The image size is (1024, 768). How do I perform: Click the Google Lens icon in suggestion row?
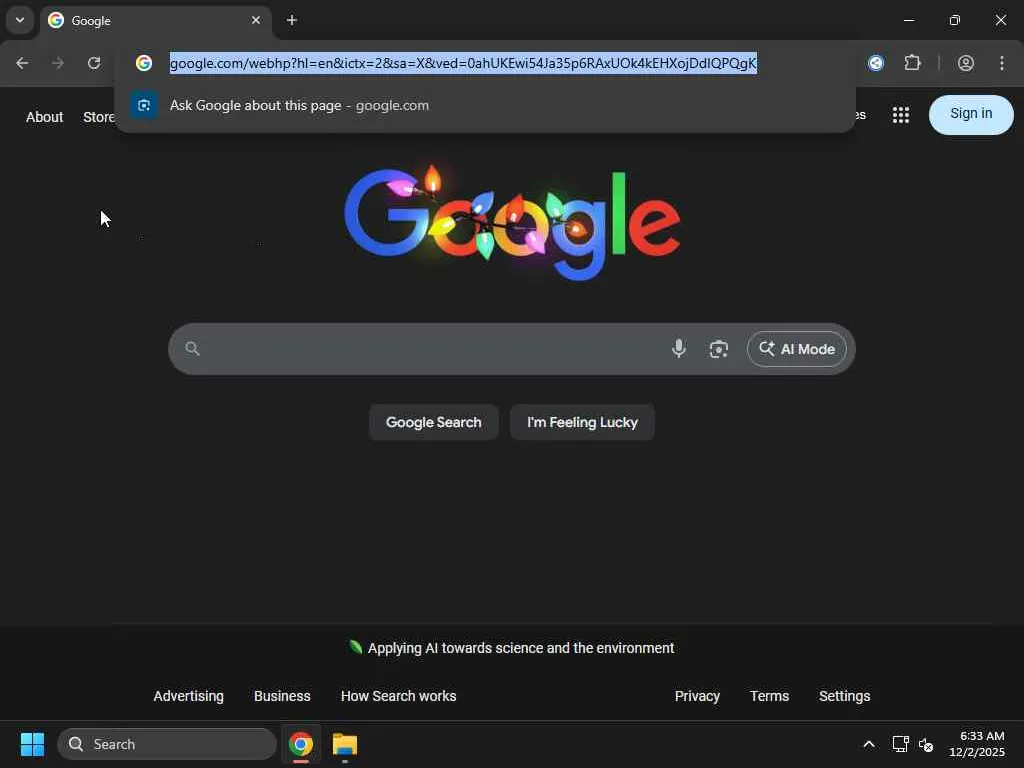click(144, 105)
